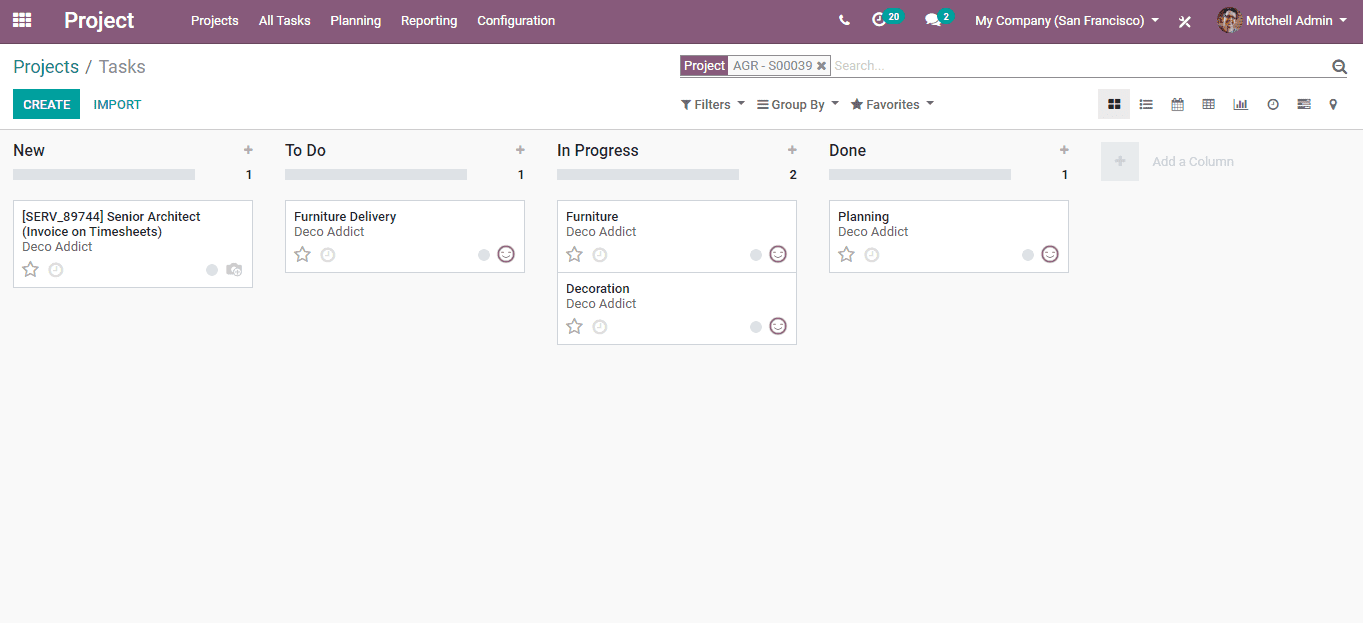Image resolution: width=1363 pixels, height=623 pixels.
Task: Click the Done column progress bar
Action: 920,174
